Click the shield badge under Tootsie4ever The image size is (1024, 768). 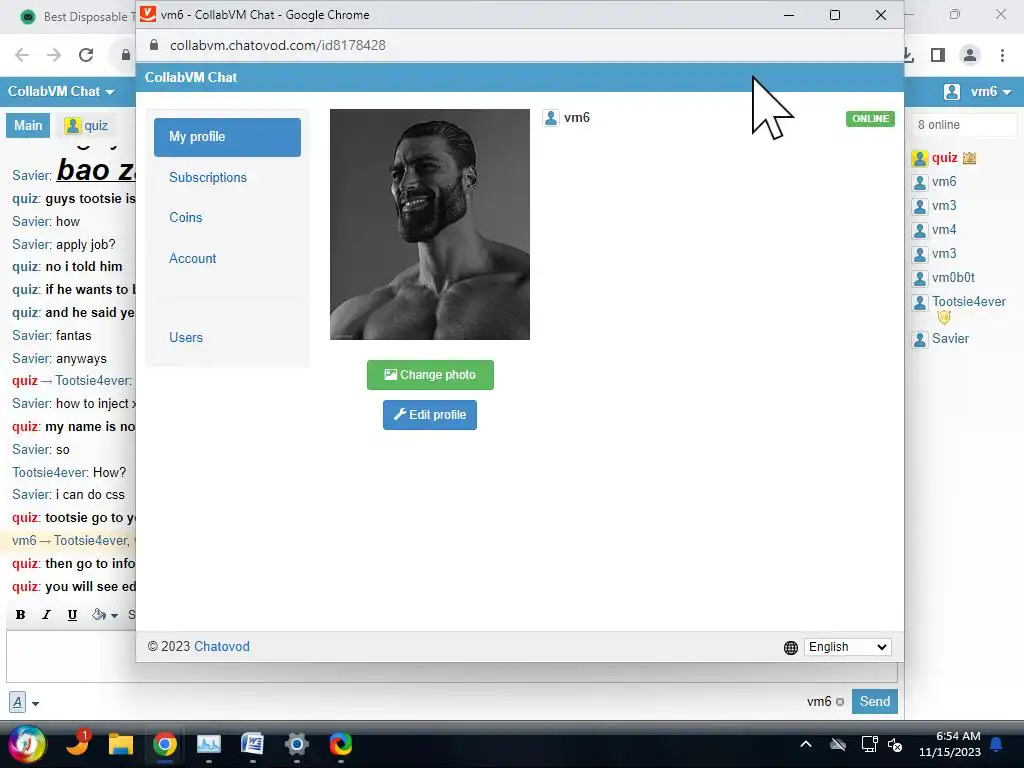coord(944,318)
